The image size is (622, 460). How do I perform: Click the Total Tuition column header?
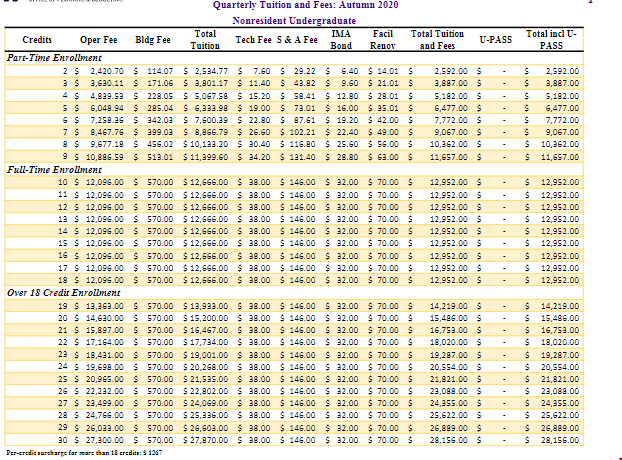pyautogui.click(x=205, y=40)
